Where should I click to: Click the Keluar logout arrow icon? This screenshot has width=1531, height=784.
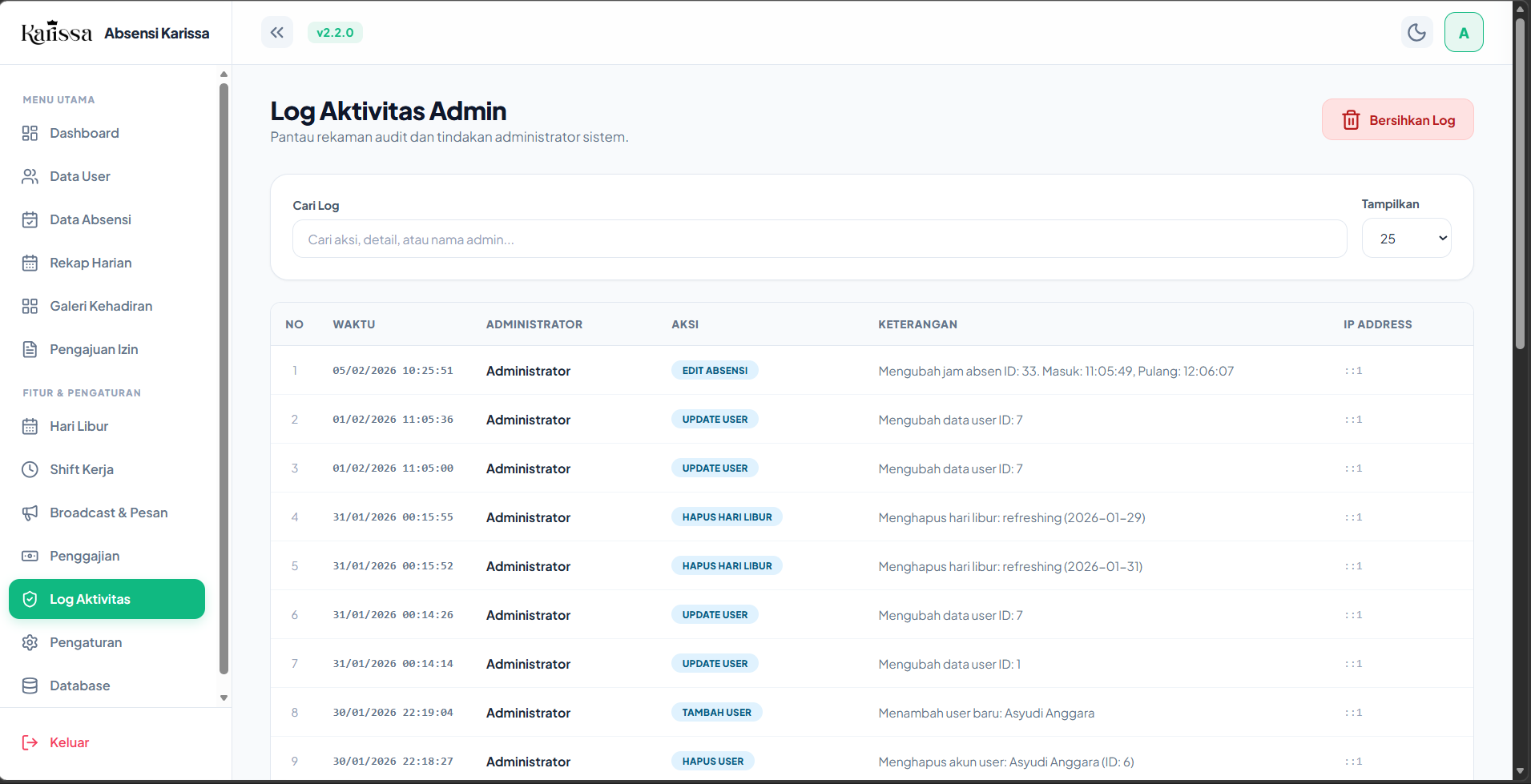tap(30, 742)
